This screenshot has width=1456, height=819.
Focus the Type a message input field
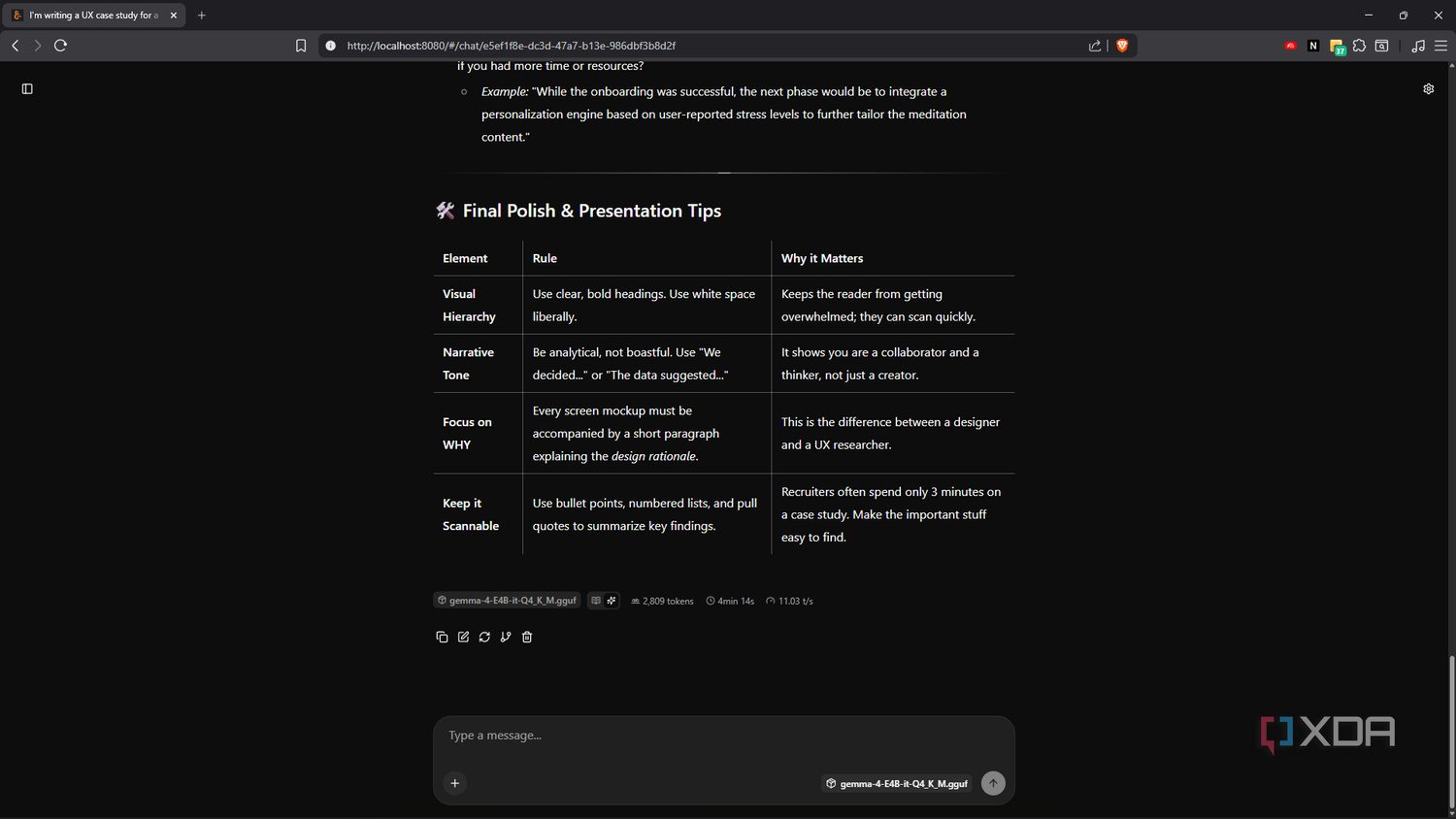pyautogui.click(x=723, y=736)
